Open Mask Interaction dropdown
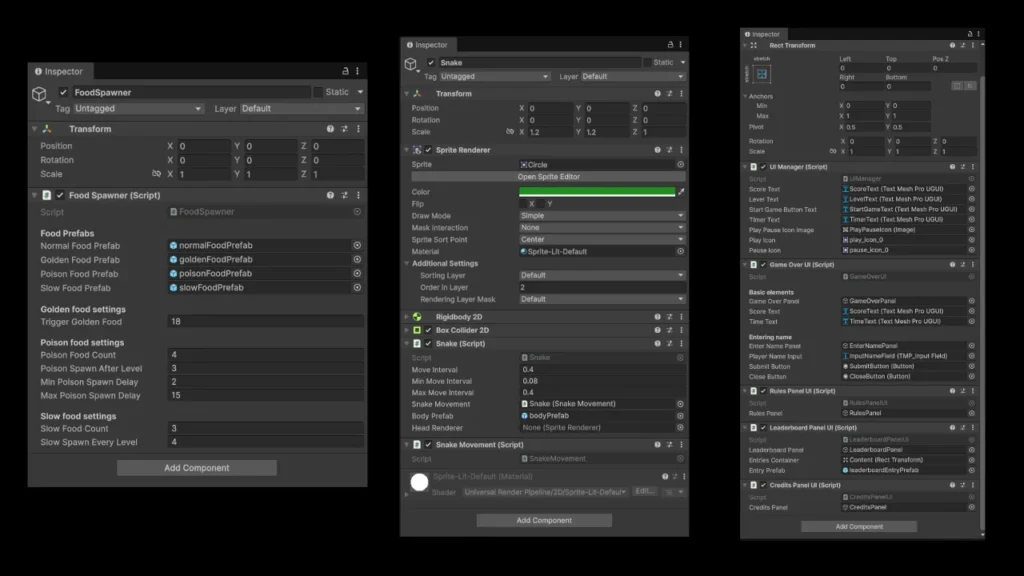The height and width of the screenshot is (576, 1024). (602, 228)
